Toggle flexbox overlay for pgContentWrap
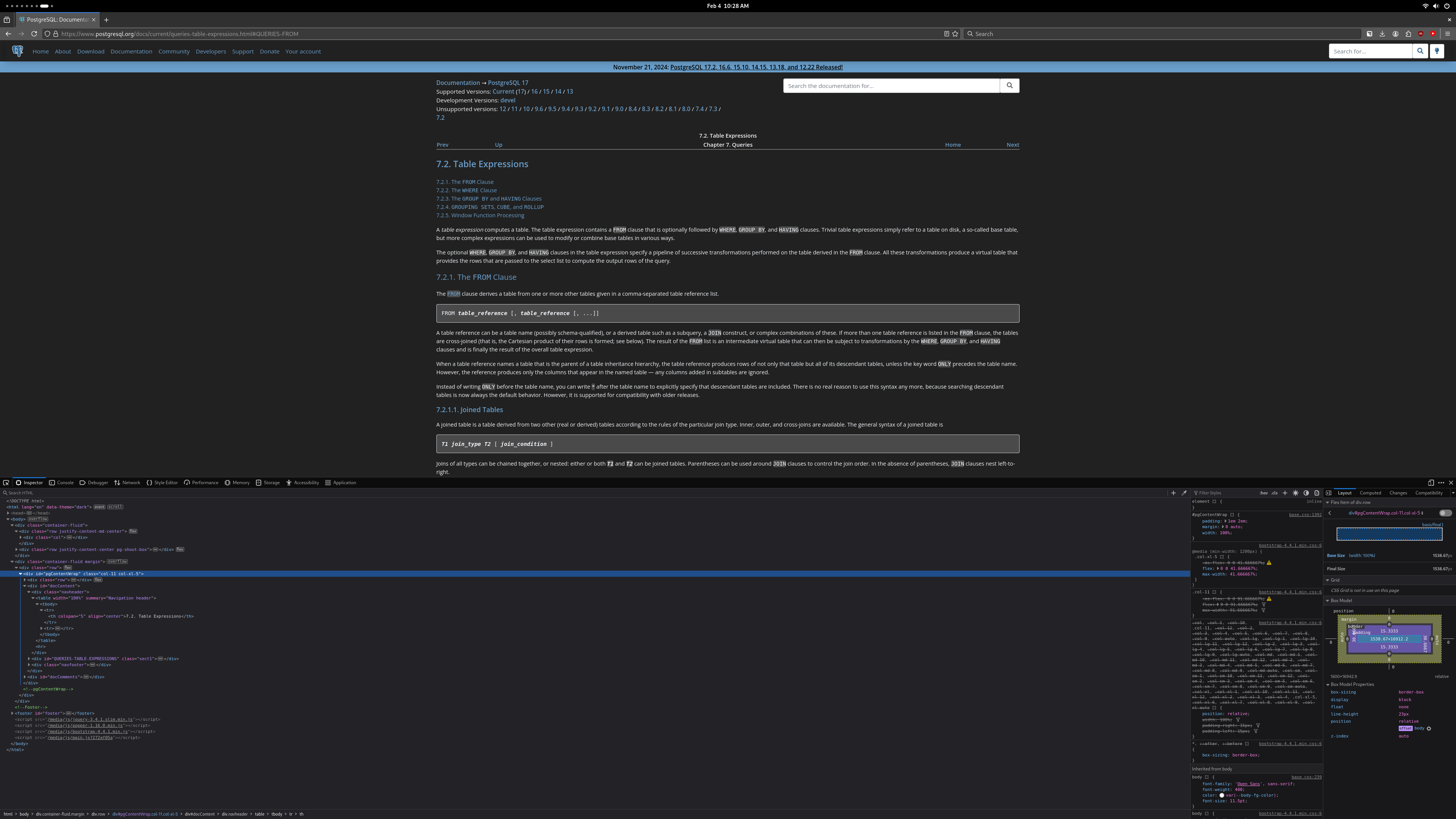 1445,513
